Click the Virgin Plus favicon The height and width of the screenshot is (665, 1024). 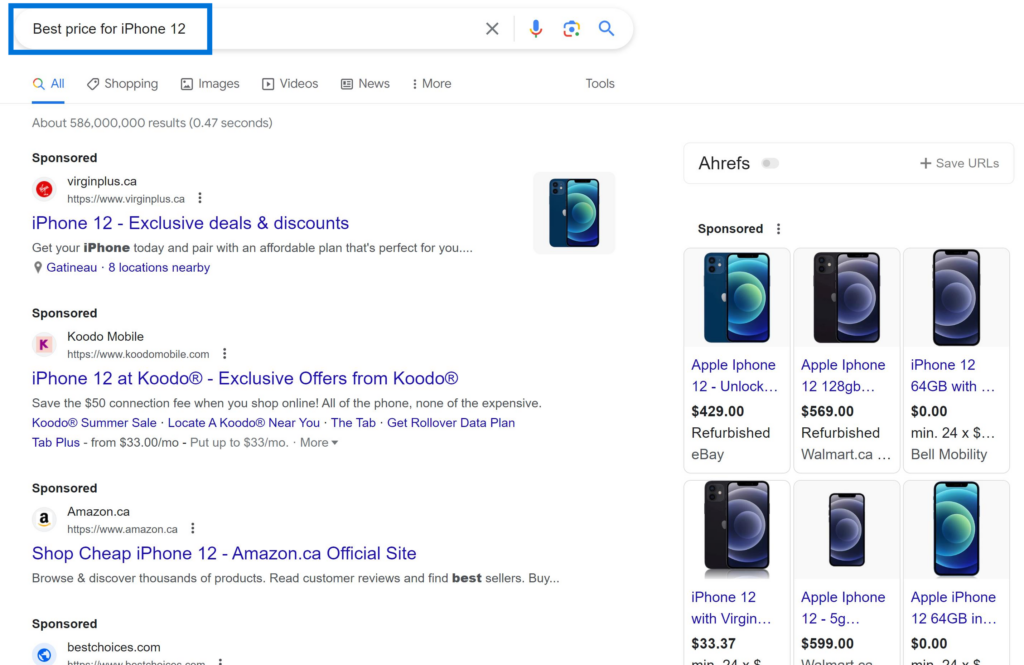(x=43, y=189)
